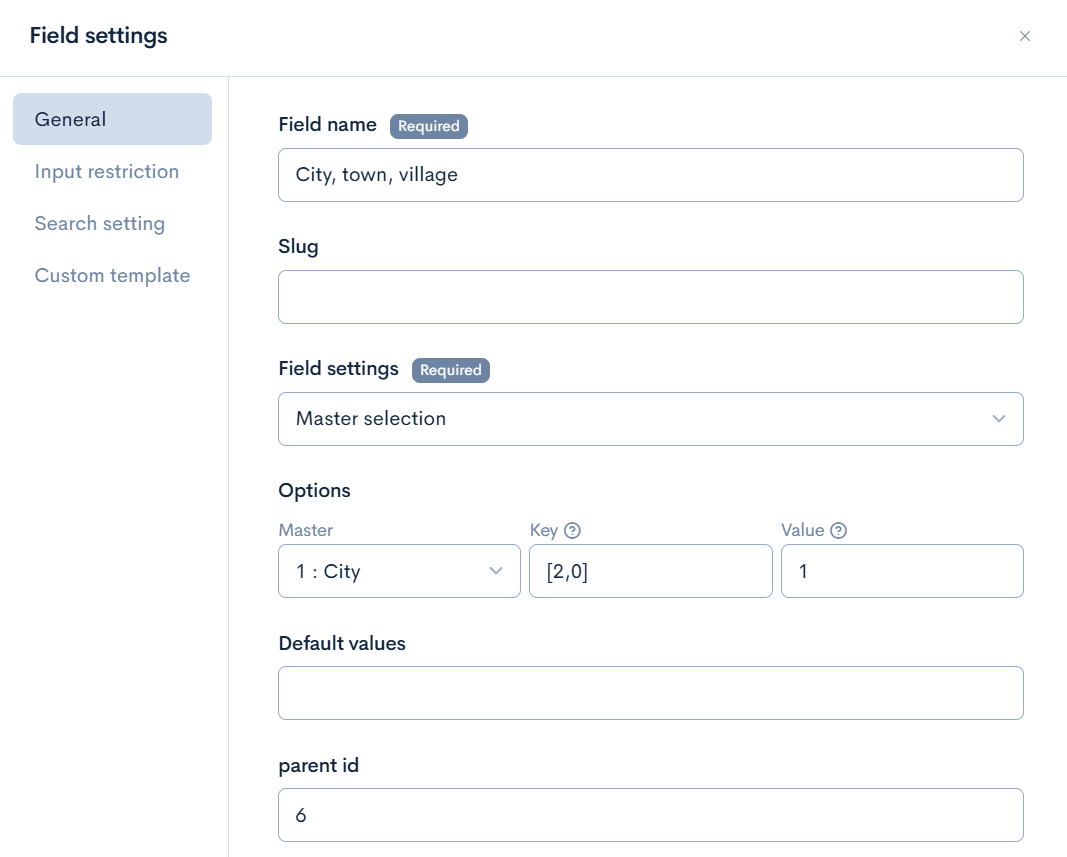Click the Required badge next to Field name
This screenshot has width=1067, height=857.
pyautogui.click(x=429, y=126)
